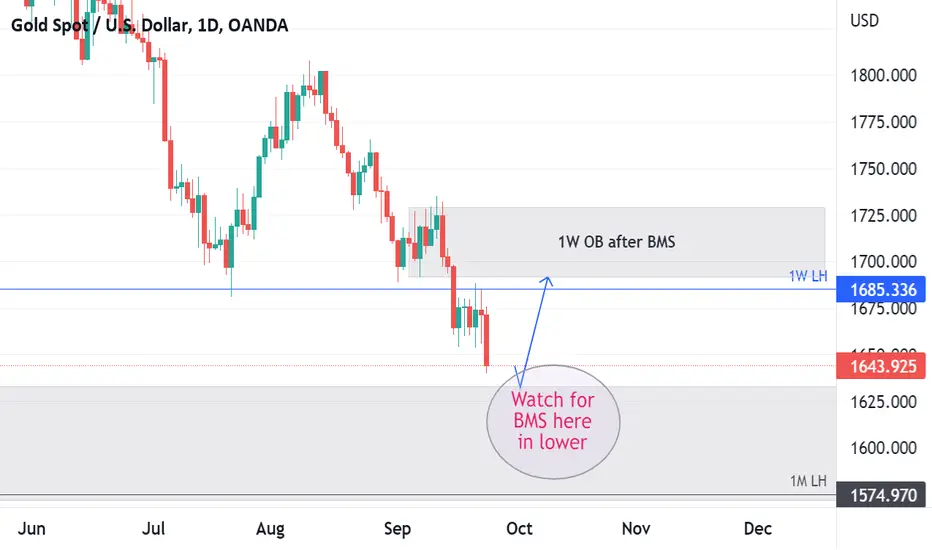Viewport: 932px width, 550px height.
Task: Select the 1685.336 blue price label
Action: click(881, 290)
